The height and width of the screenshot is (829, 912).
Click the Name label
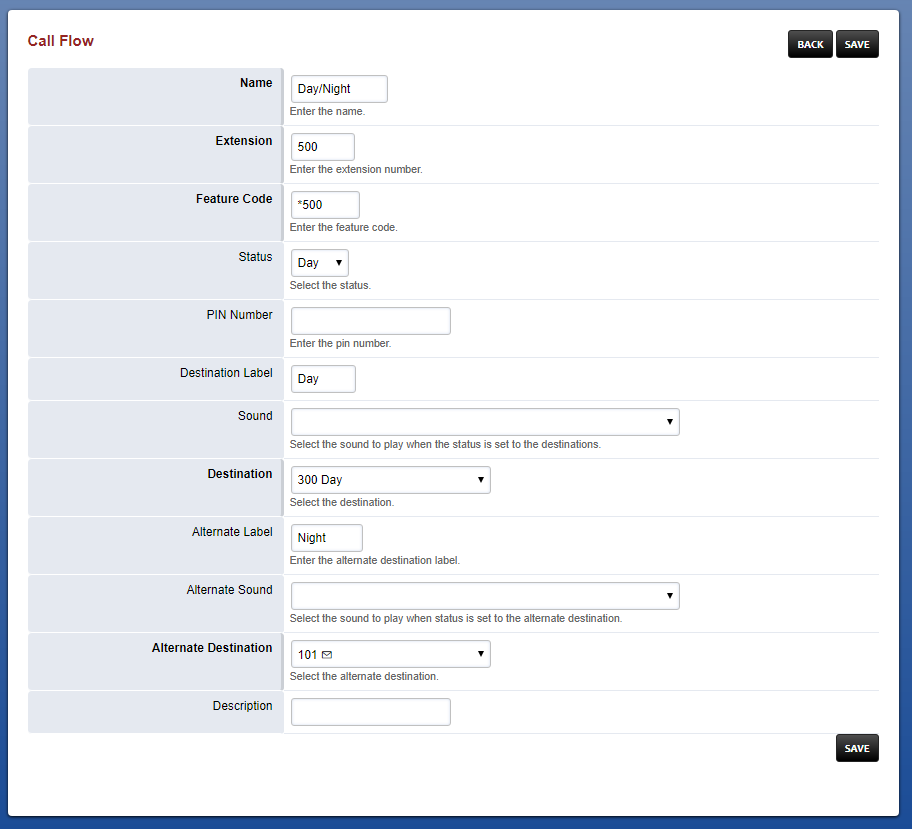point(256,83)
